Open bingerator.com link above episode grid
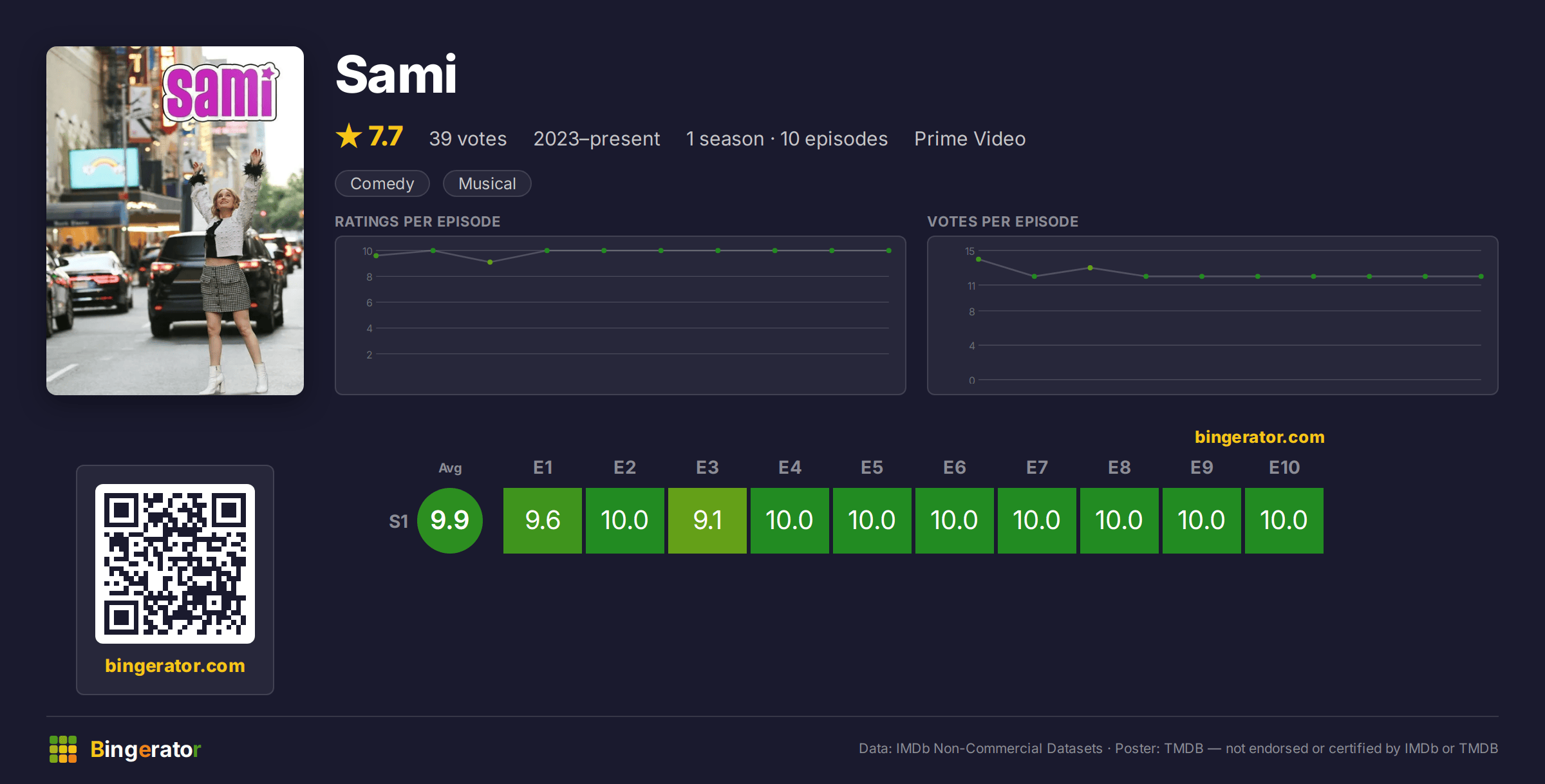Image resolution: width=1545 pixels, height=784 pixels. [x=1260, y=437]
